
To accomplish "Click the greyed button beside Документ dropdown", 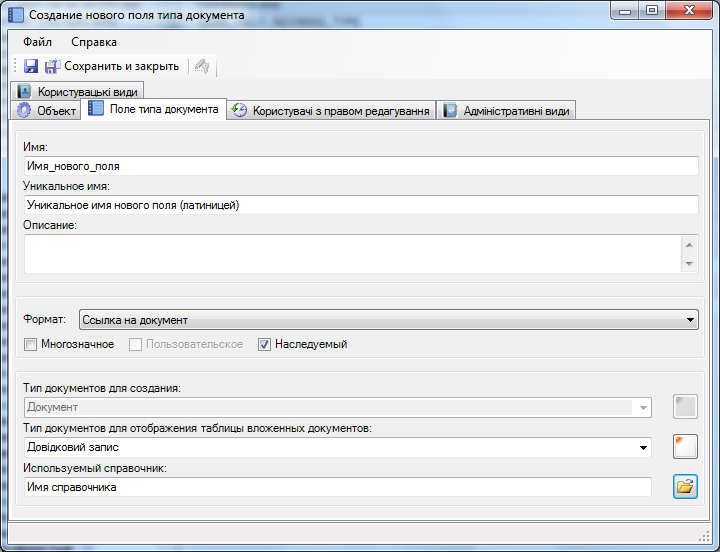I will (x=685, y=406).
